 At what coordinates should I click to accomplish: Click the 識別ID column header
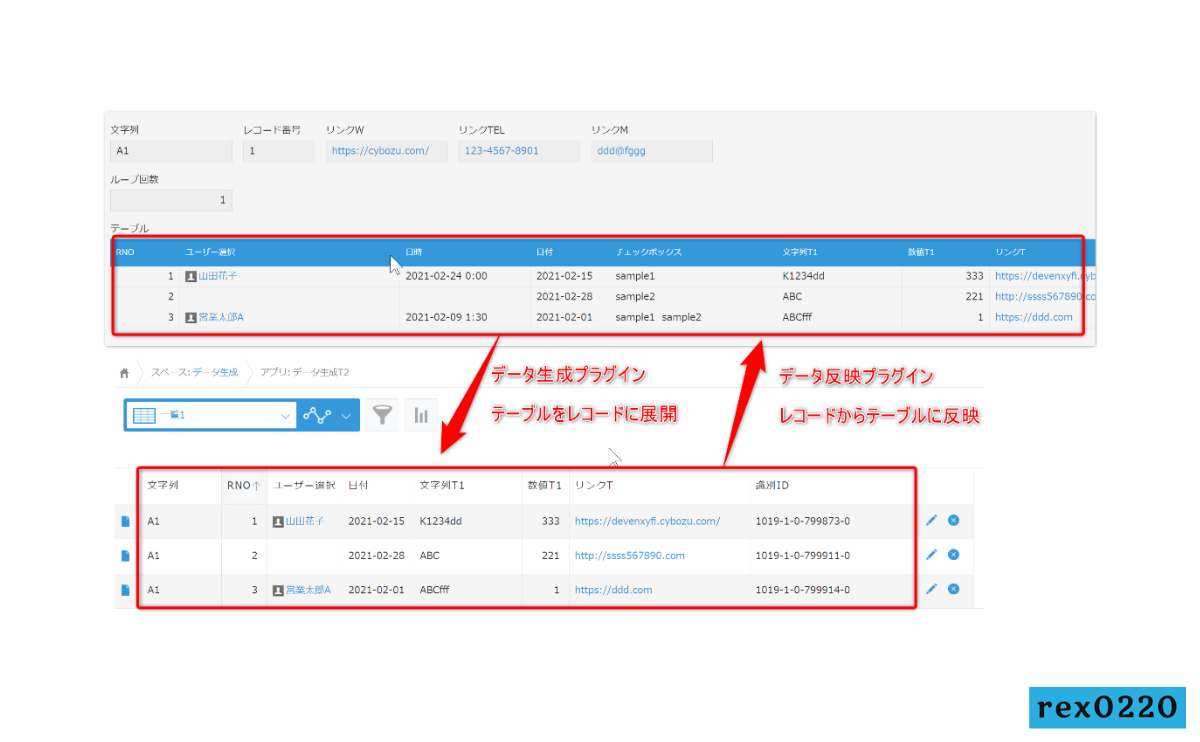(x=772, y=485)
